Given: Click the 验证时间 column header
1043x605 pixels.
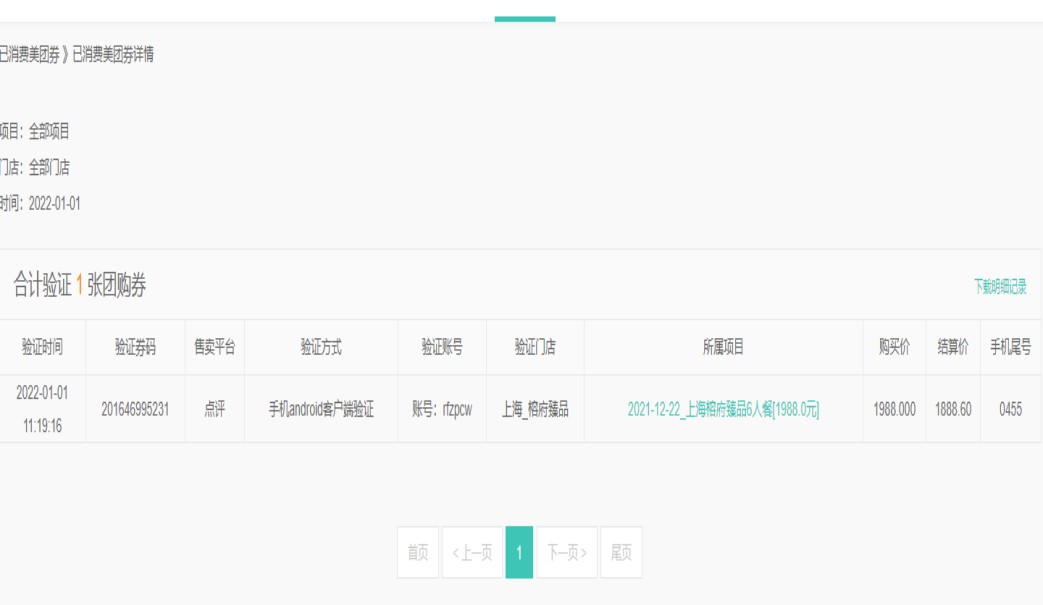Looking at the screenshot, I should [42, 347].
